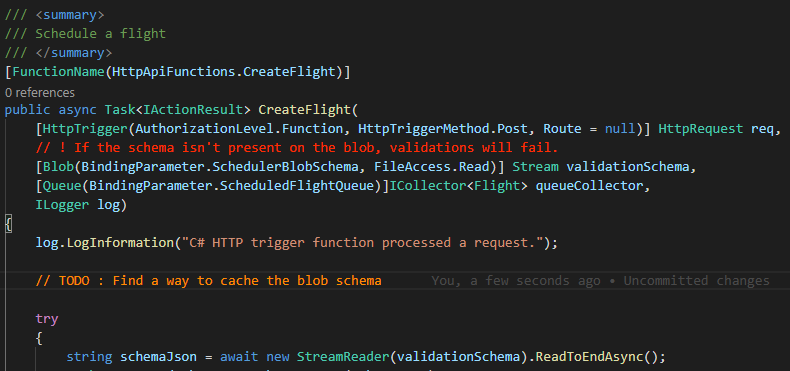Open the '0 references' CodeLens link
This screenshot has height=371, width=790.
[x=40, y=92]
